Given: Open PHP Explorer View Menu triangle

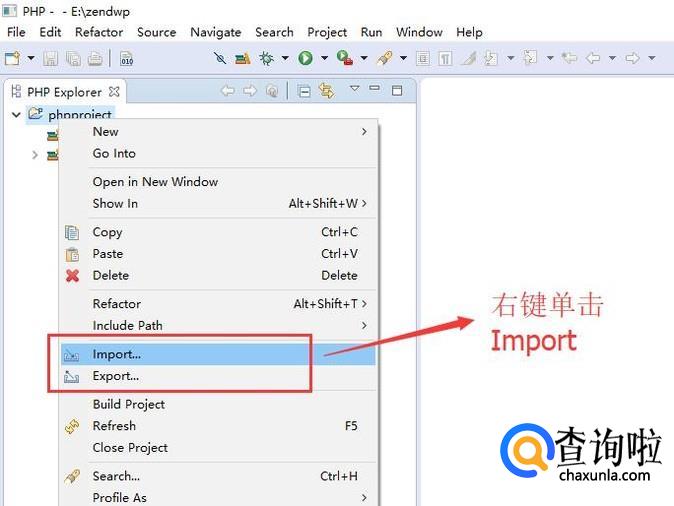Looking at the screenshot, I should coord(354,90).
